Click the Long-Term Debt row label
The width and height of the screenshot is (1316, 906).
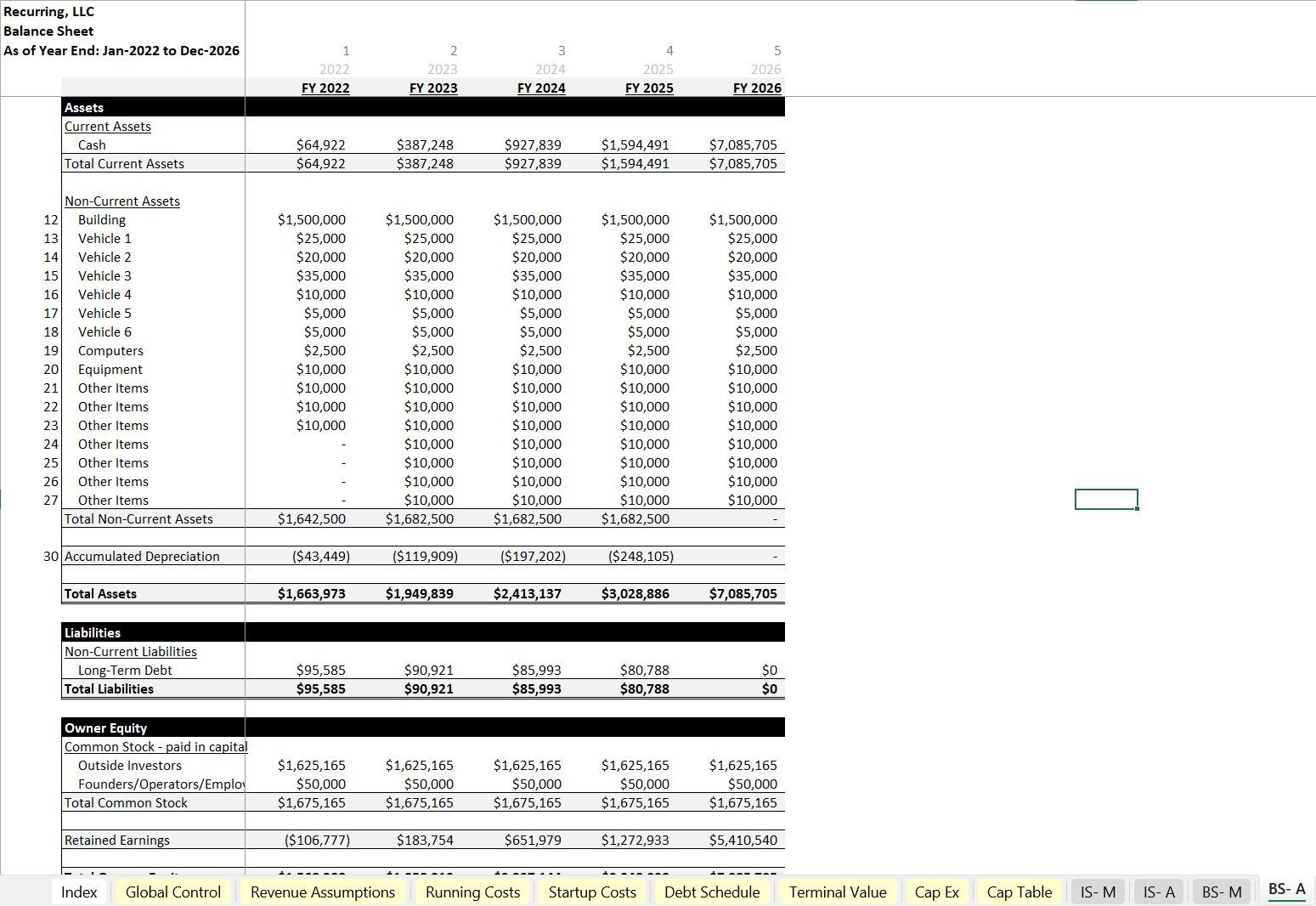point(125,670)
